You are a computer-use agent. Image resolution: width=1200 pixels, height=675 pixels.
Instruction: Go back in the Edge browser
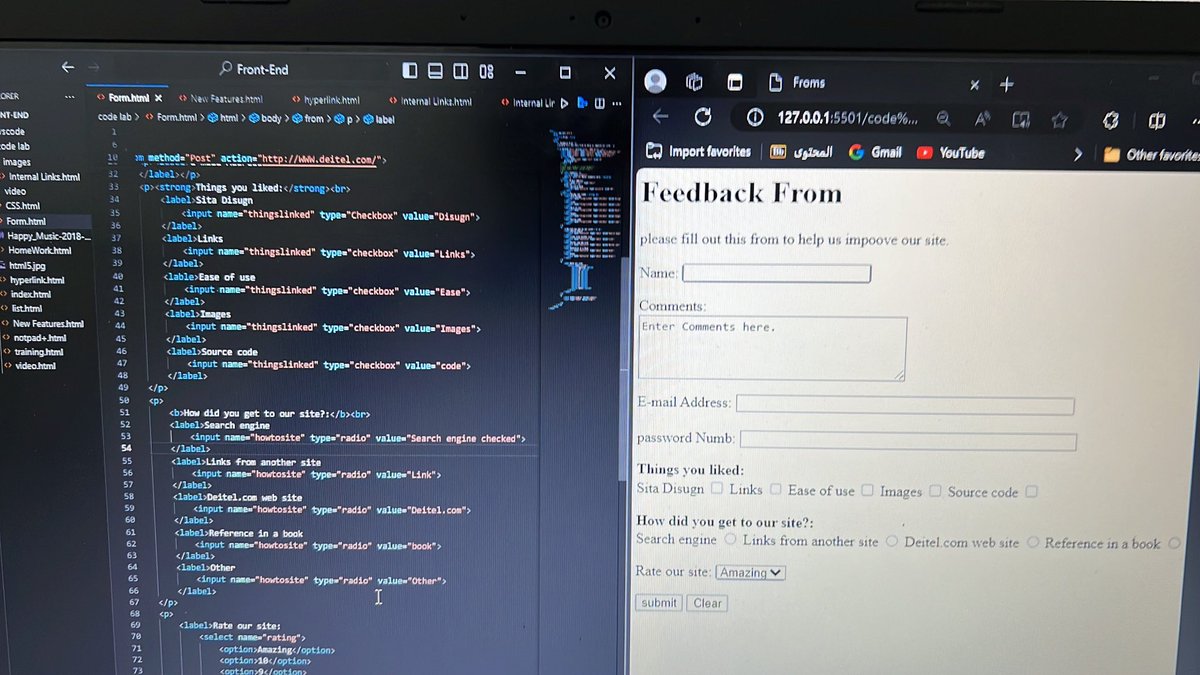coord(660,116)
